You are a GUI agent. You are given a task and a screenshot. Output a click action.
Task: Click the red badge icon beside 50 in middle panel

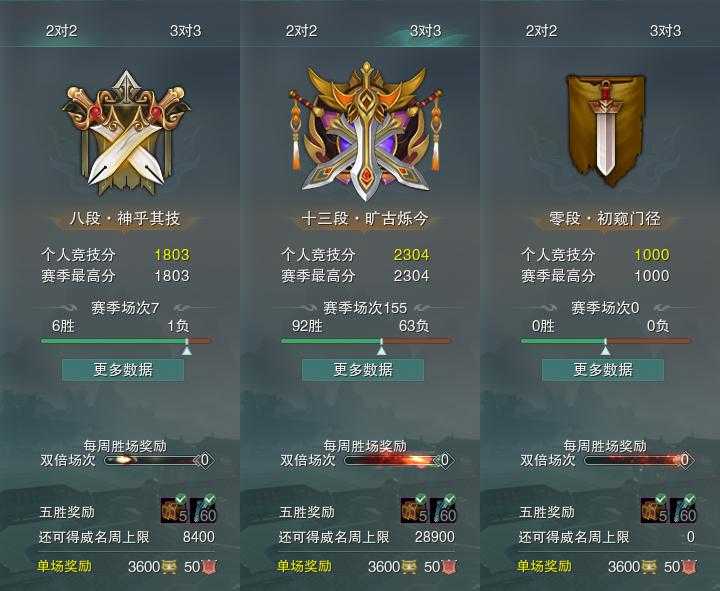click(449, 567)
